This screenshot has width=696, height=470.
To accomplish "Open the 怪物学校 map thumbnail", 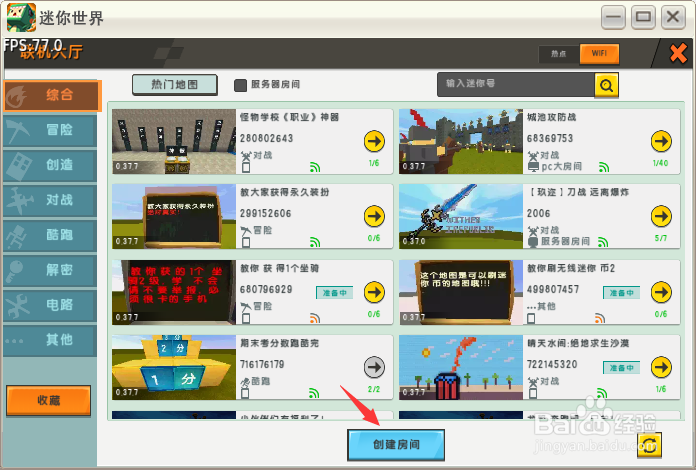I will [174, 142].
